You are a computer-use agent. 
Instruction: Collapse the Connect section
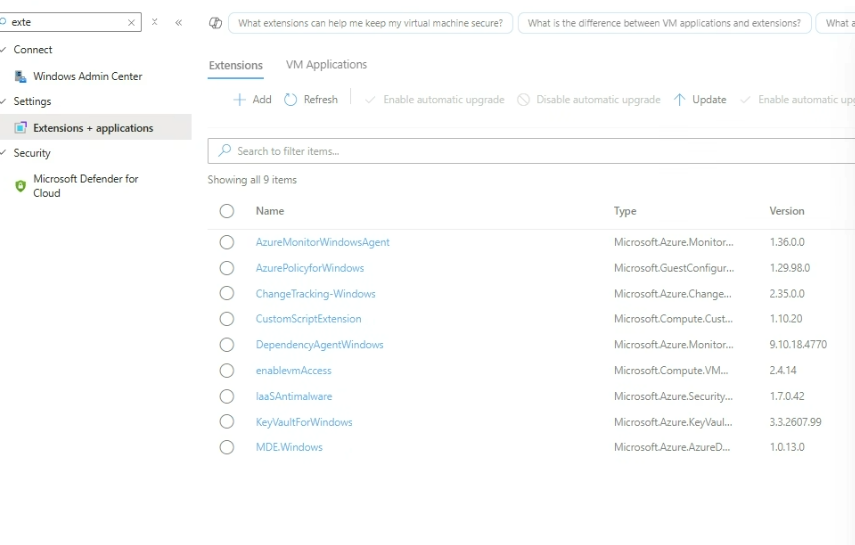pos(4,50)
